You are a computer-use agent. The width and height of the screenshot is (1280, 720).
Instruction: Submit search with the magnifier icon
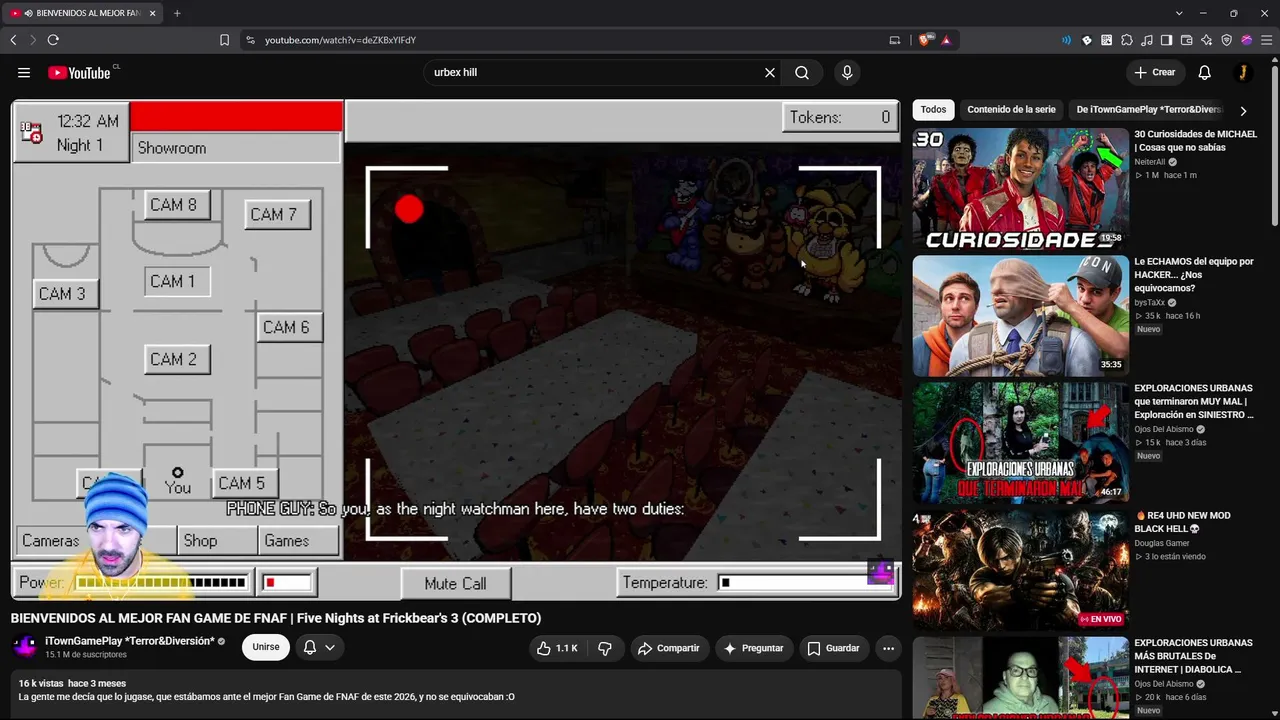[x=802, y=72]
